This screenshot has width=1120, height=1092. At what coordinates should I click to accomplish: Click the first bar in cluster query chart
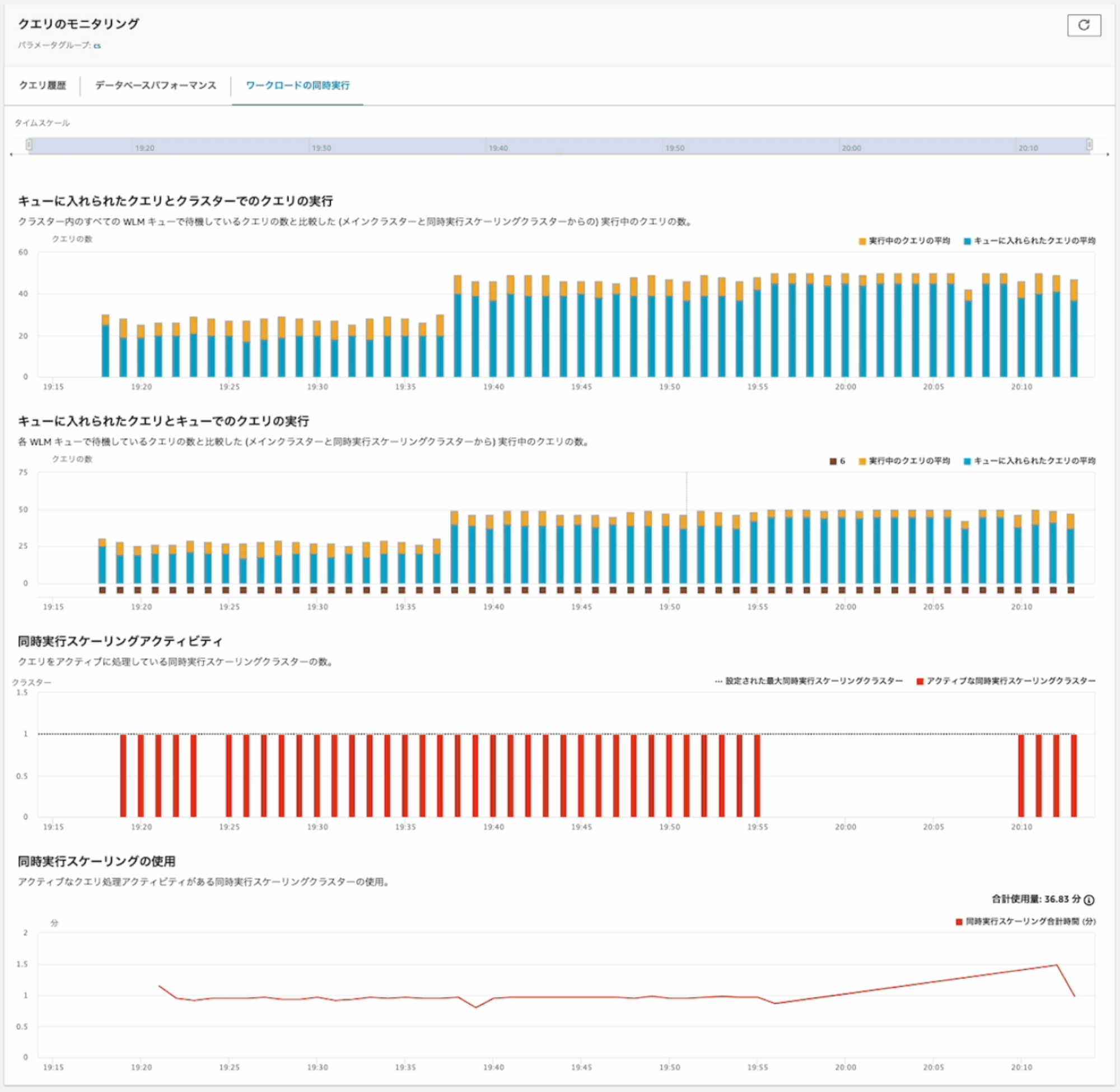tap(105, 346)
